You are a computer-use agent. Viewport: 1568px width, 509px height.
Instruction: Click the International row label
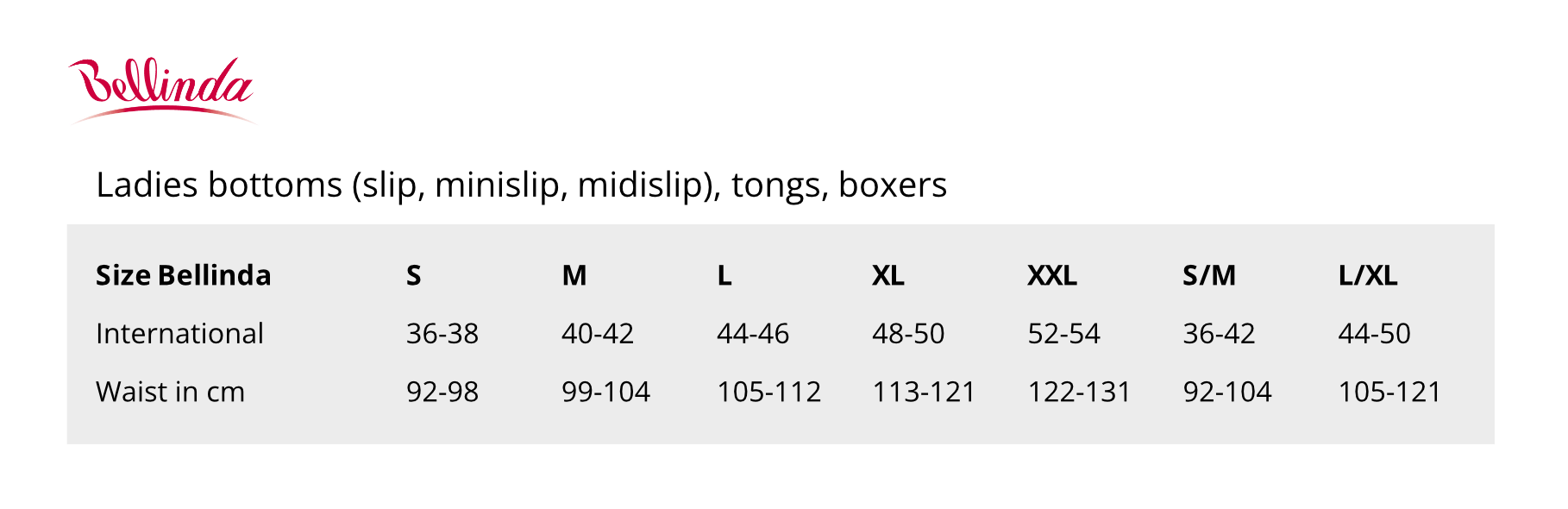click(179, 334)
